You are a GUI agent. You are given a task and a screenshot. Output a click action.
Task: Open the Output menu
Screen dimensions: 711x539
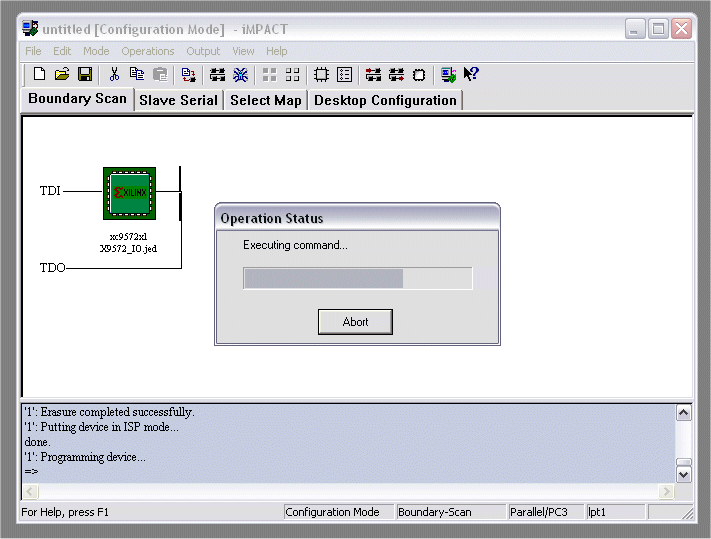(203, 51)
